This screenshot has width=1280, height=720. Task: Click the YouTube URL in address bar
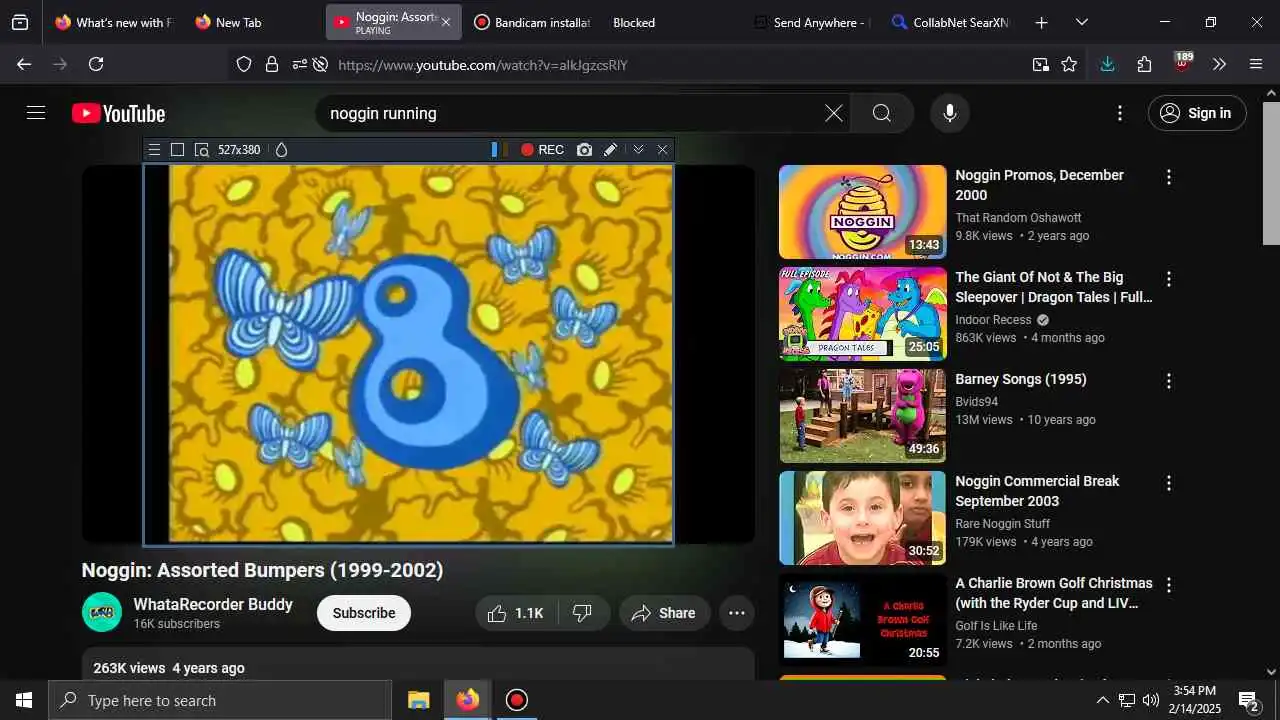coord(483,65)
